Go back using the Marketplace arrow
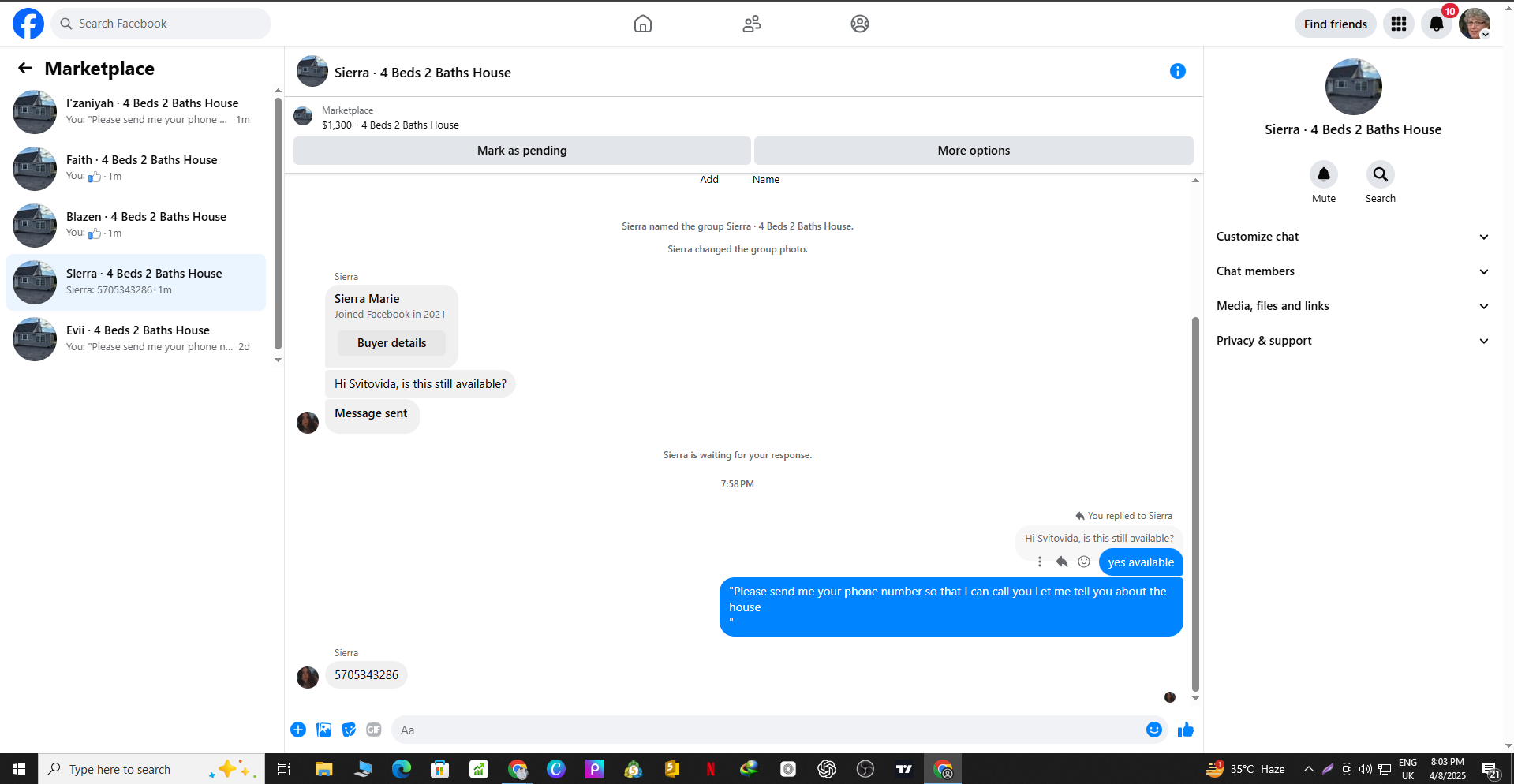This screenshot has height=784, width=1514. tap(25, 69)
